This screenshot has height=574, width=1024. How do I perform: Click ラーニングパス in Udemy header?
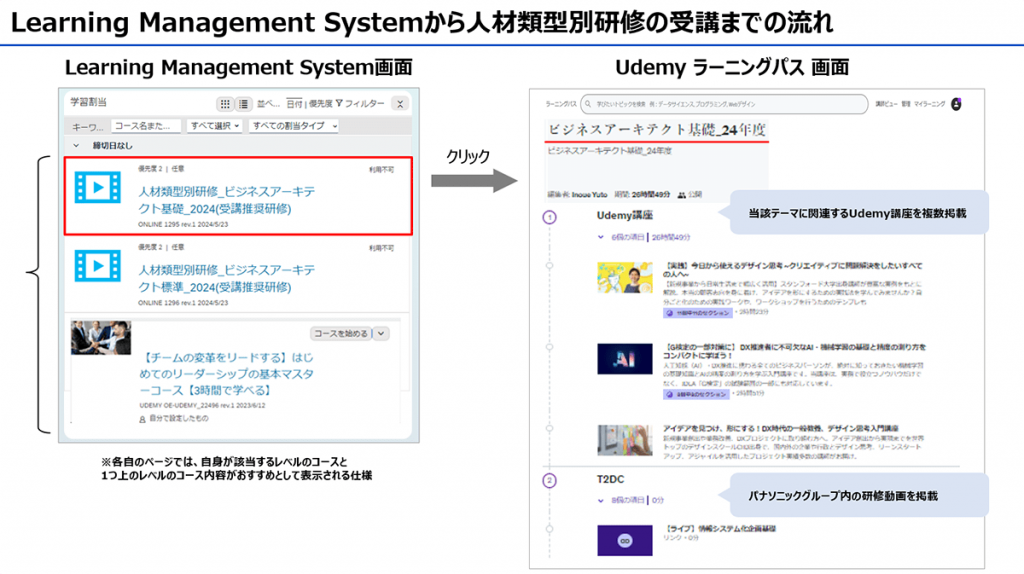(x=561, y=104)
